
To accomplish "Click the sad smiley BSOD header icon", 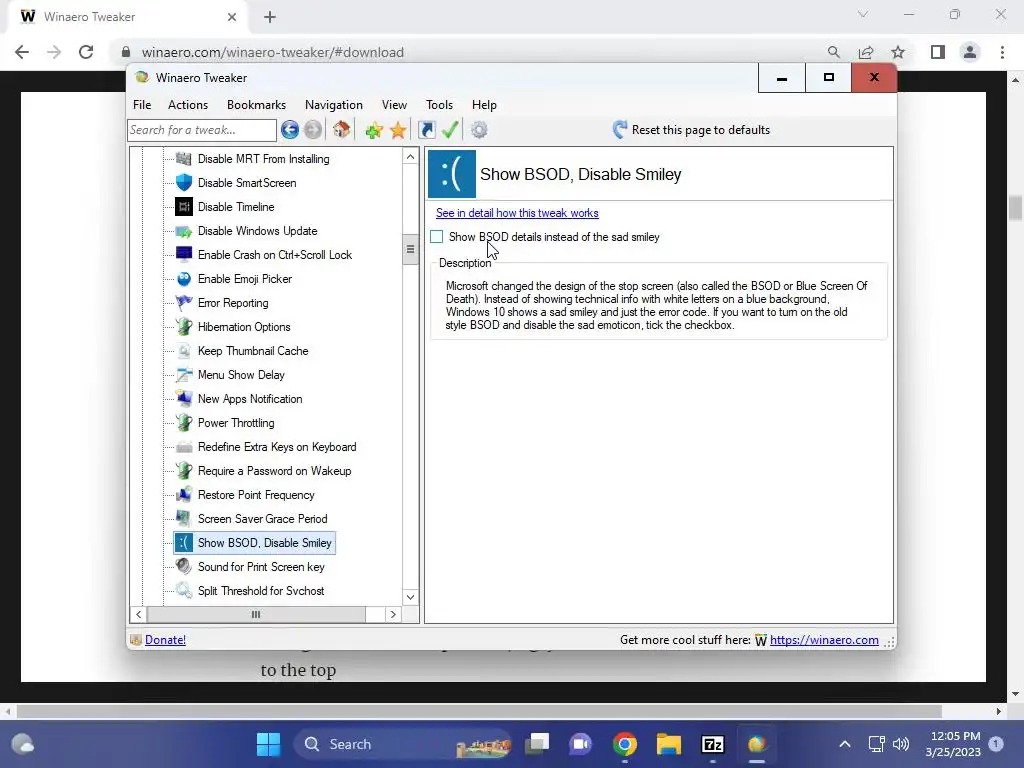I will 452,174.
